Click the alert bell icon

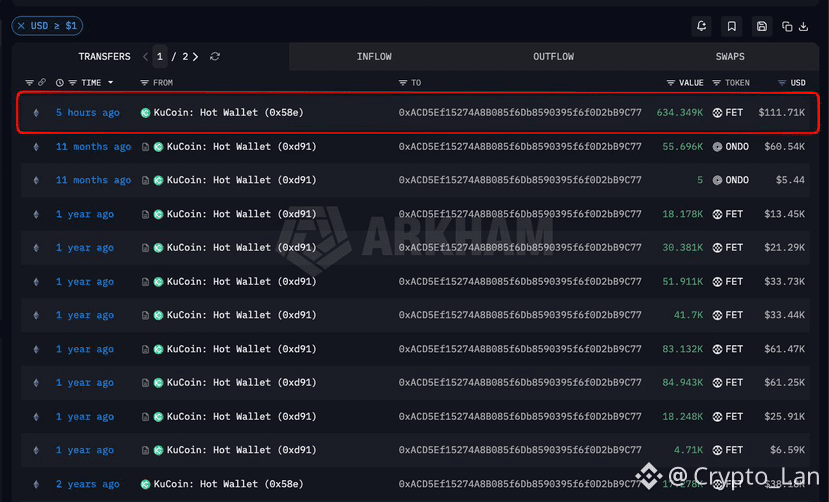pyautogui.click(x=702, y=26)
